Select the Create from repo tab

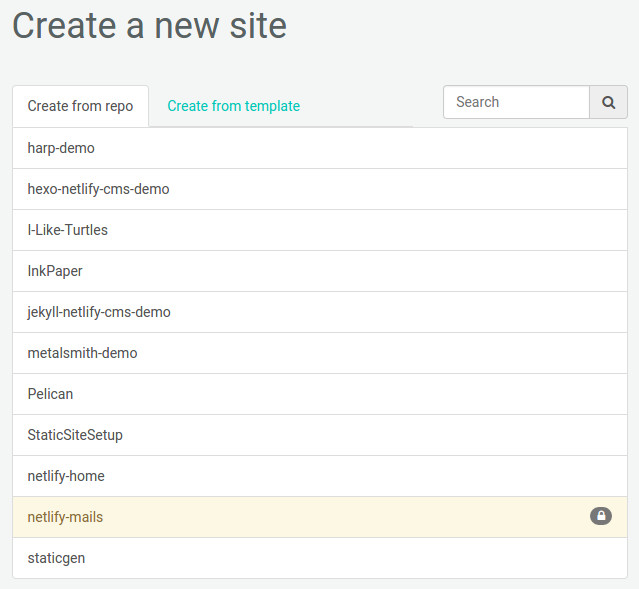[x=80, y=106]
